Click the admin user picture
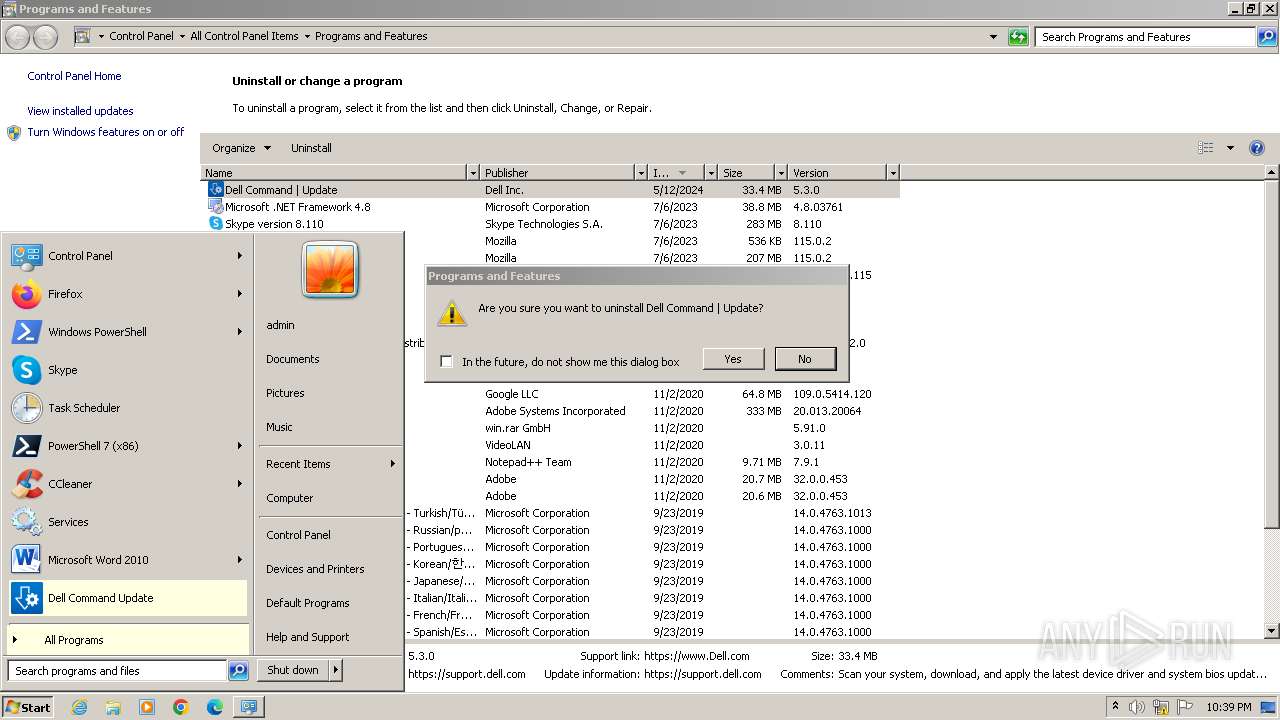Screen dimensions: 1280x720 point(330,270)
